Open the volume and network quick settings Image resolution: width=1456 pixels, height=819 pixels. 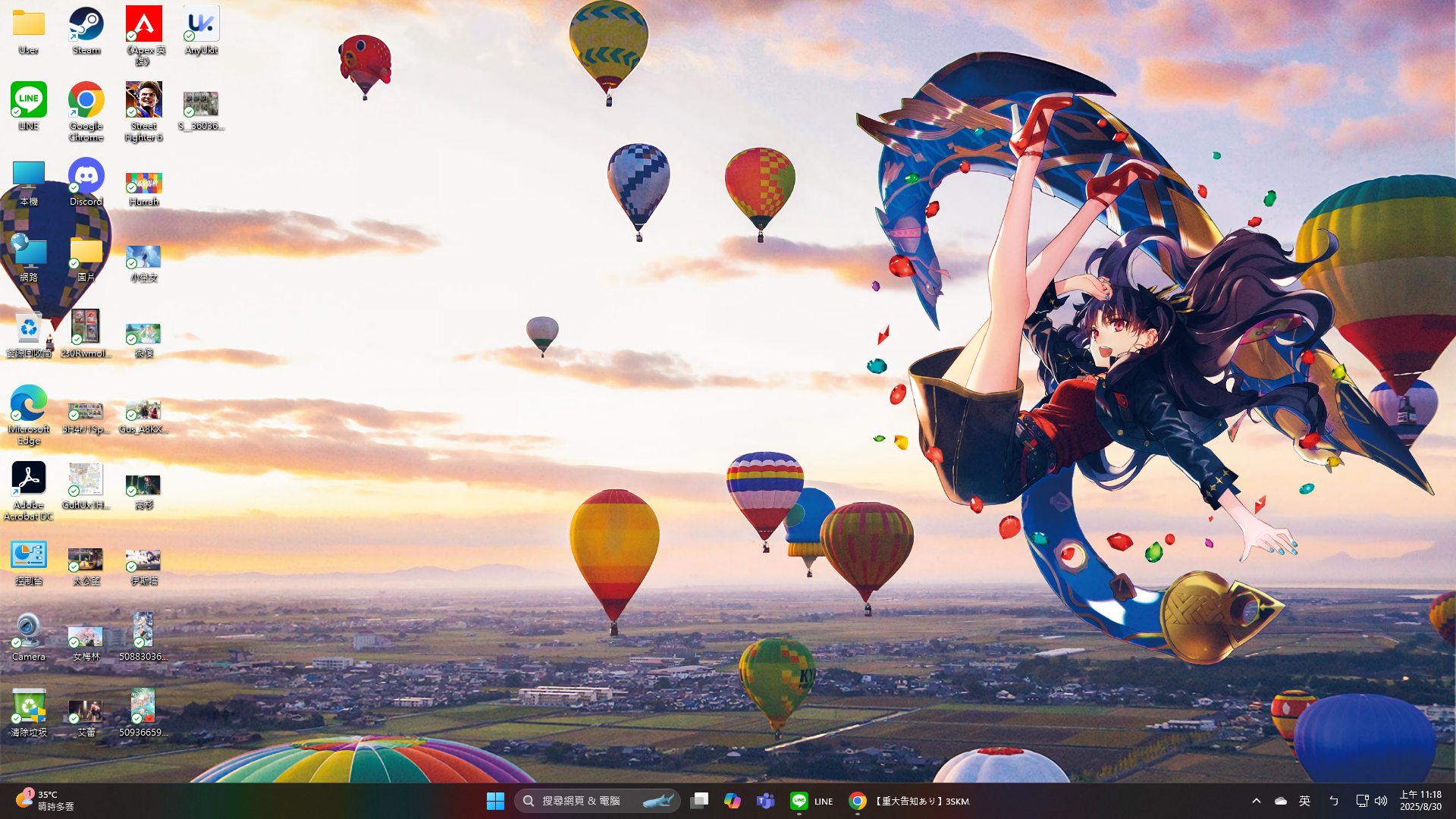click(1371, 801)
